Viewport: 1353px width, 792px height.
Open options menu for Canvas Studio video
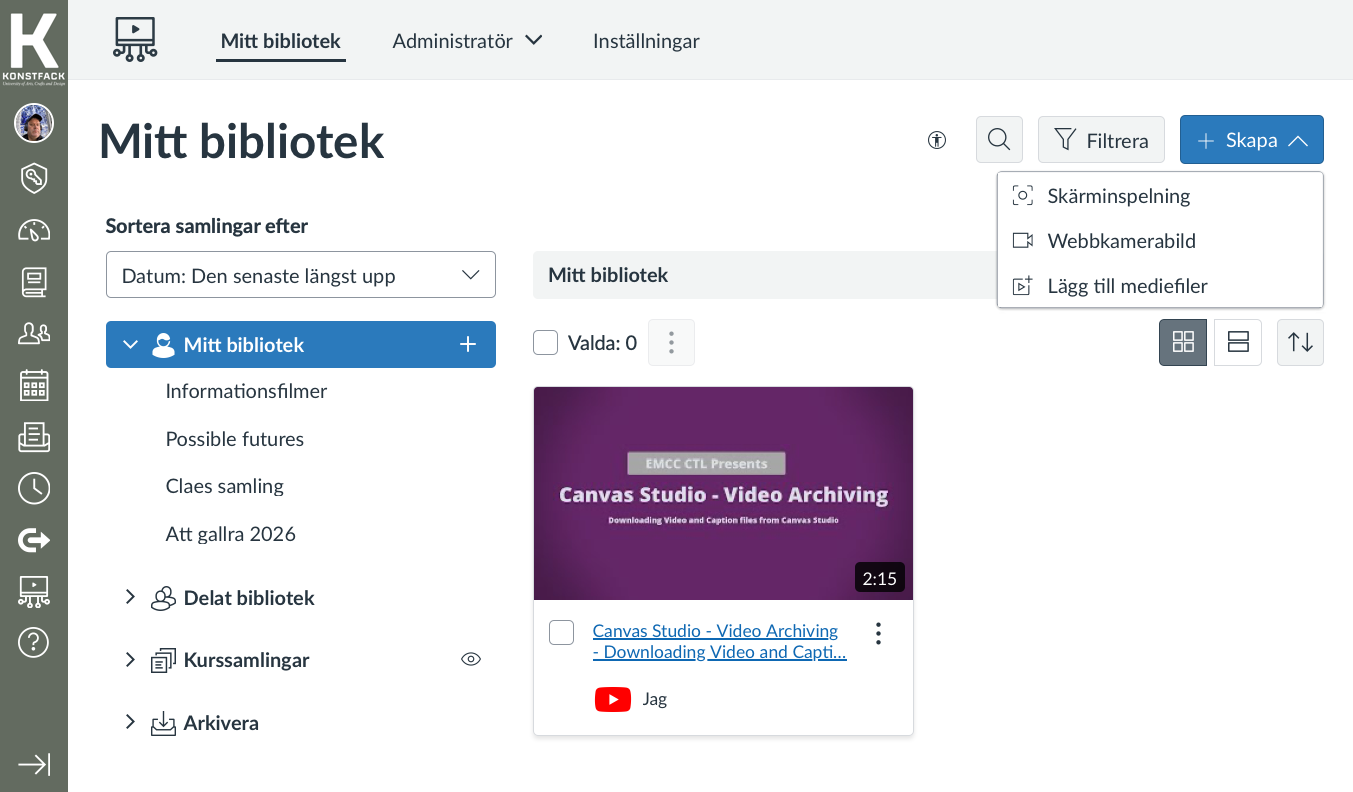point(878,634)
